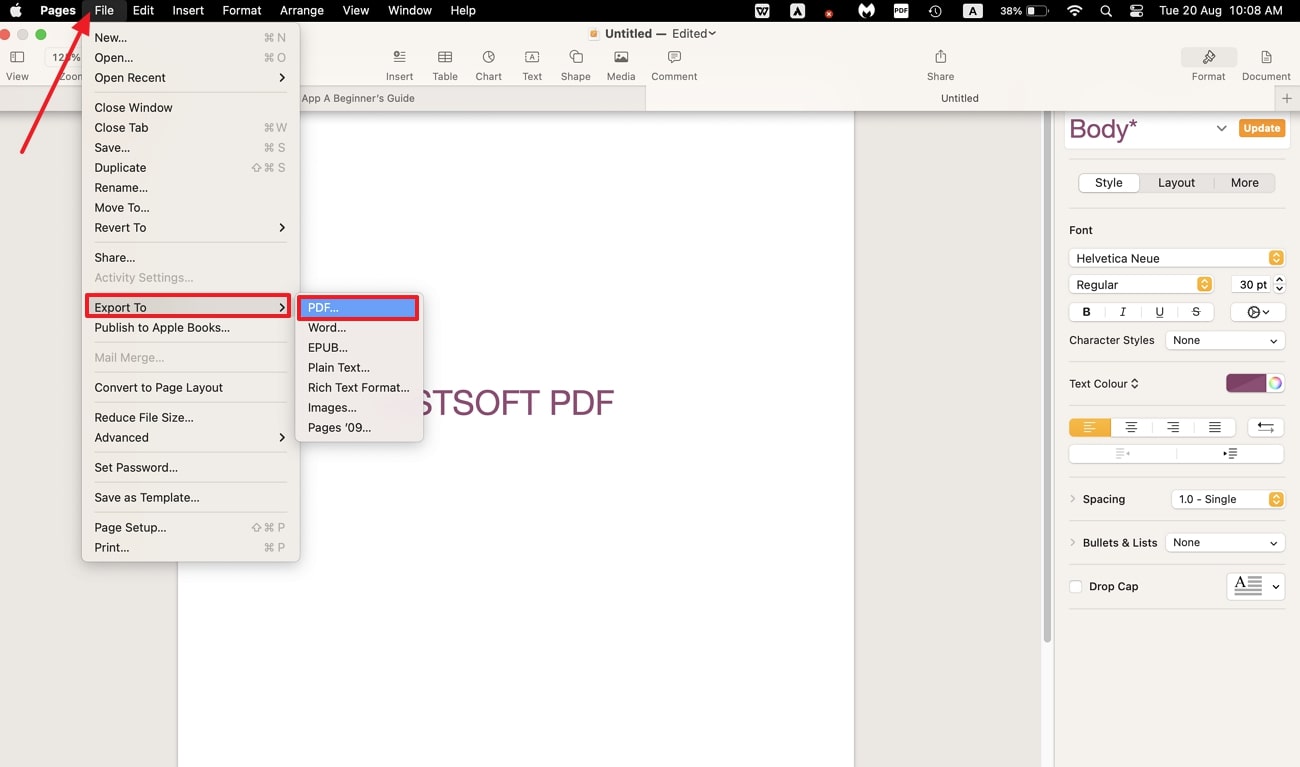Align text right
The image size is (1300, 767).
click(x=1173, y=427)
